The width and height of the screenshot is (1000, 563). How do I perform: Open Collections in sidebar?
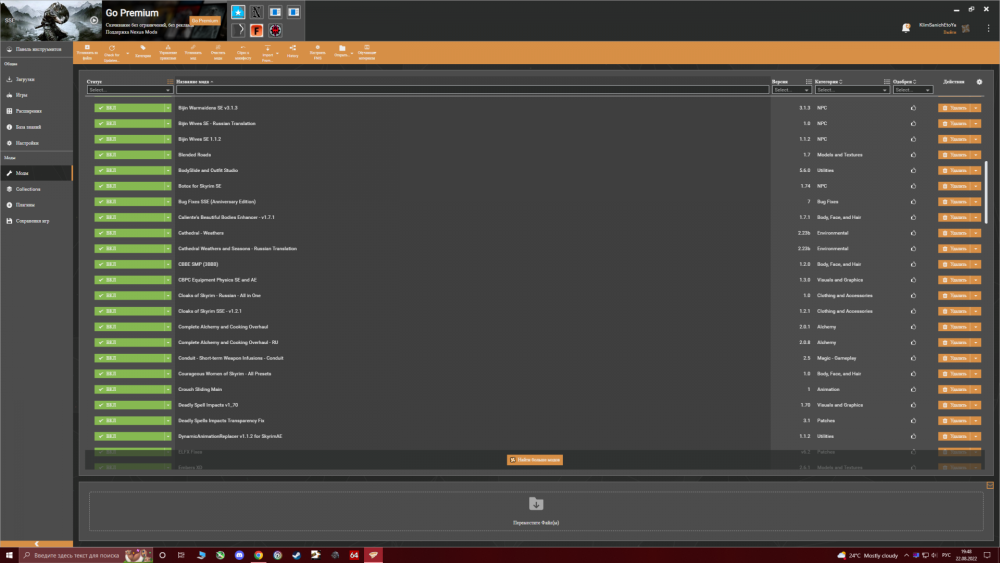click(36, 189)
